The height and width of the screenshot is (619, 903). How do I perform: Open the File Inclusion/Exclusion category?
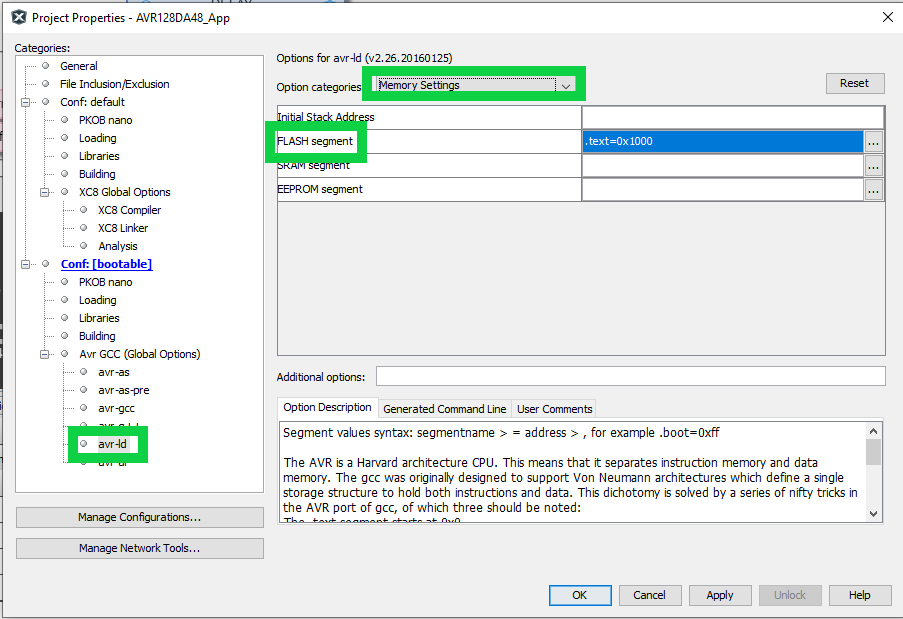[114, 84]
